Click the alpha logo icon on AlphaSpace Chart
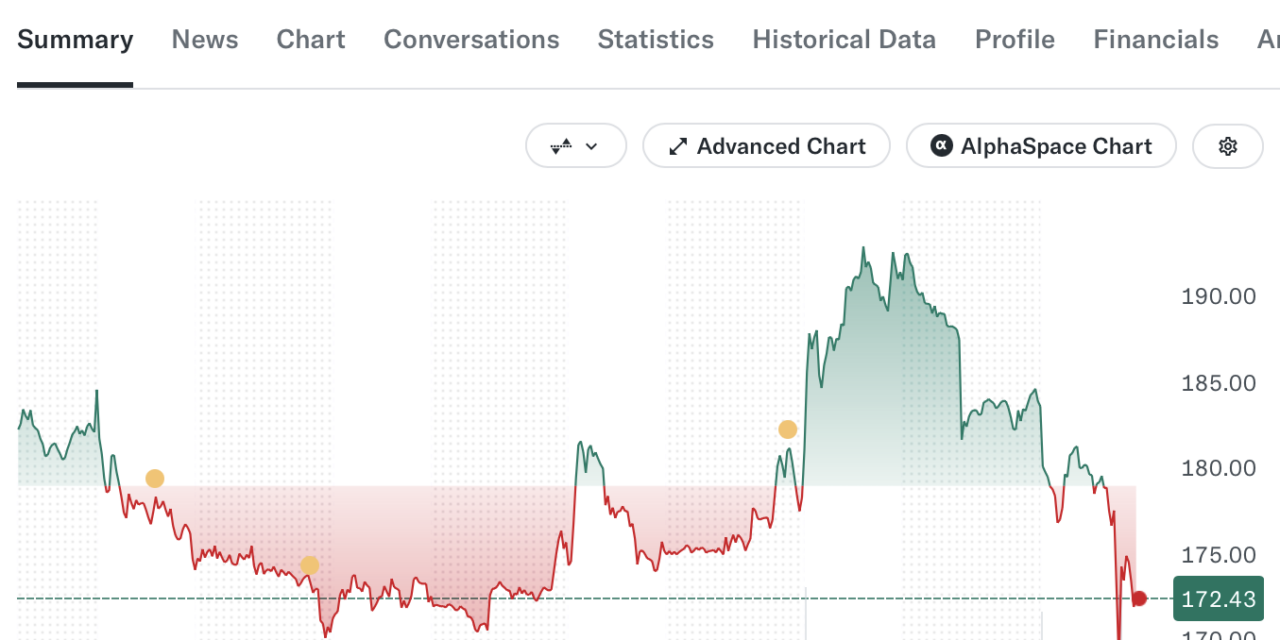The image size is (1280, 640). click(941, 146)
